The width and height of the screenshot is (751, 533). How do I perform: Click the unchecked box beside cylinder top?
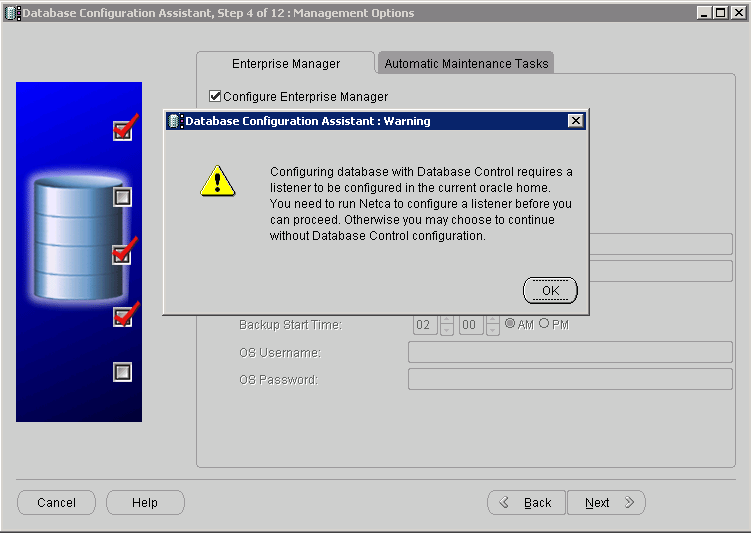123,197
